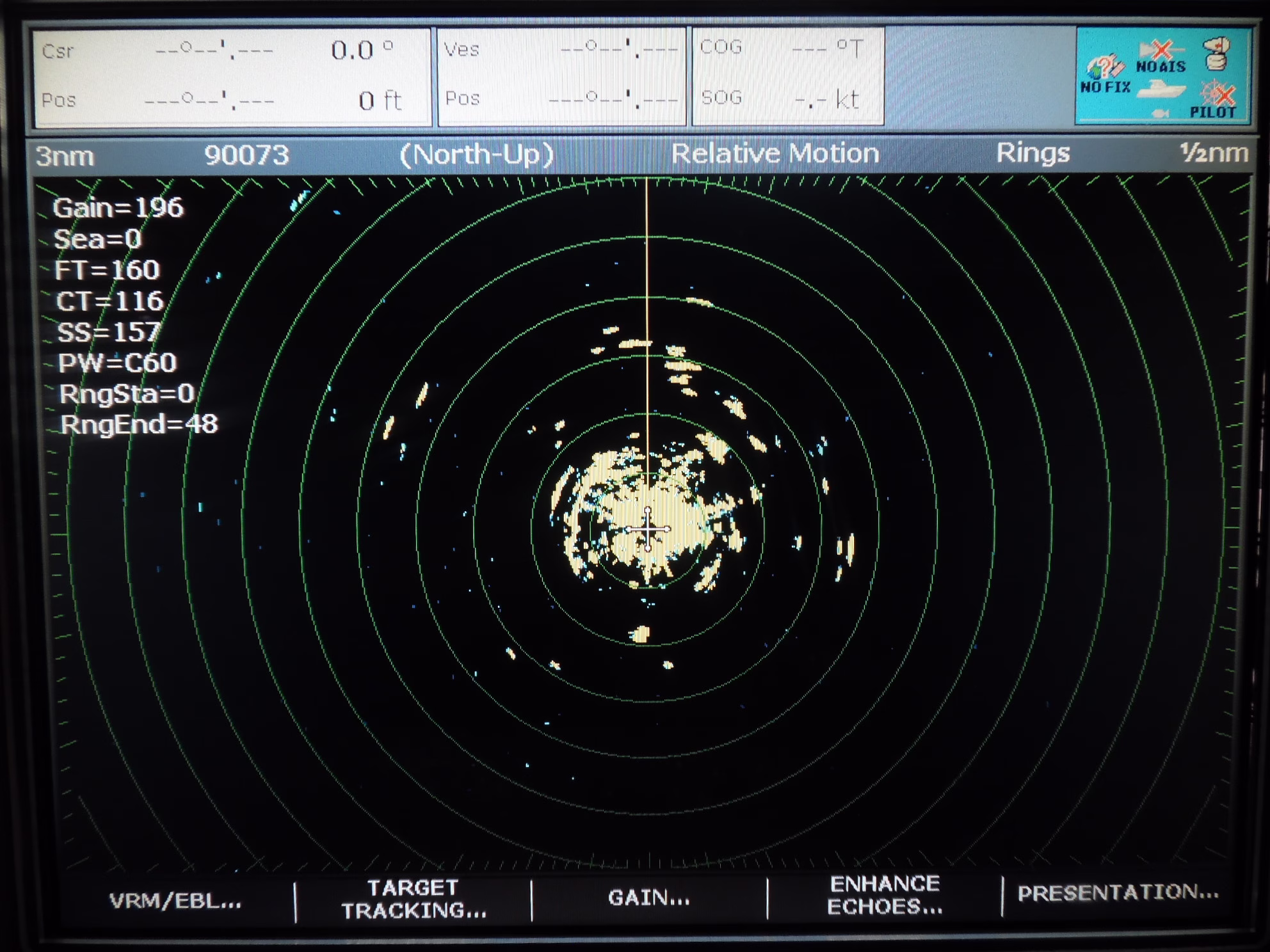Click the NO AIS status icon
Image resolution: width=1270 pixels, height=952 pixels.
point(1161,57)
